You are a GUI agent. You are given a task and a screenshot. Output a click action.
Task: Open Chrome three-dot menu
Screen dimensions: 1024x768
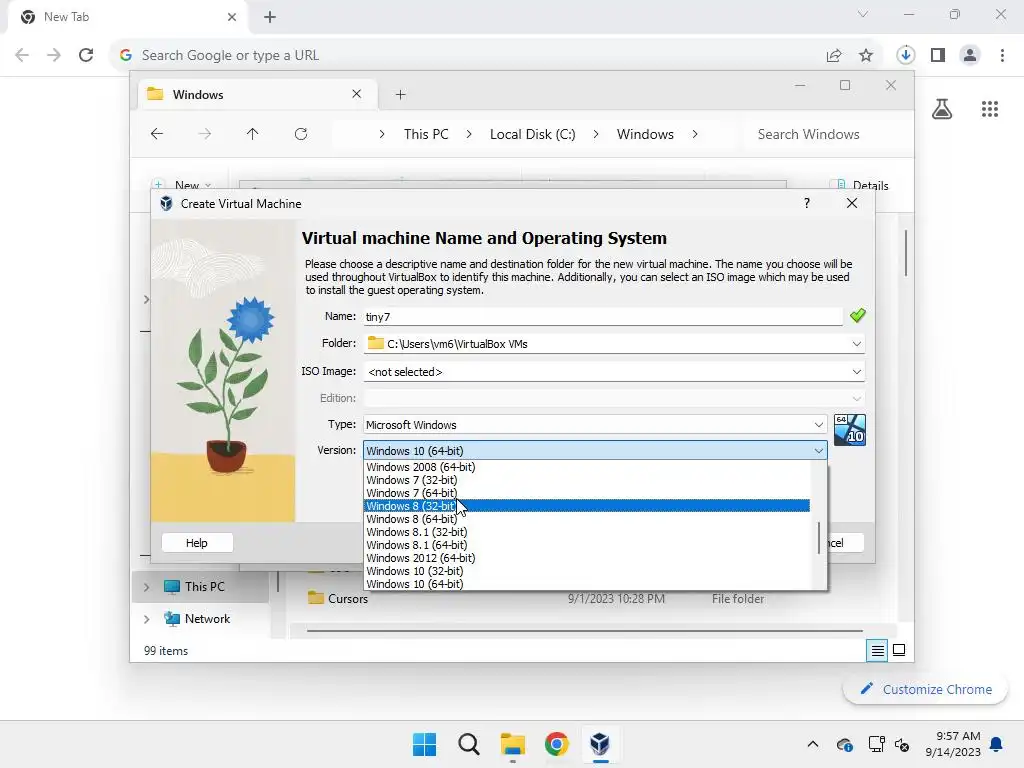coord(1002,56)
